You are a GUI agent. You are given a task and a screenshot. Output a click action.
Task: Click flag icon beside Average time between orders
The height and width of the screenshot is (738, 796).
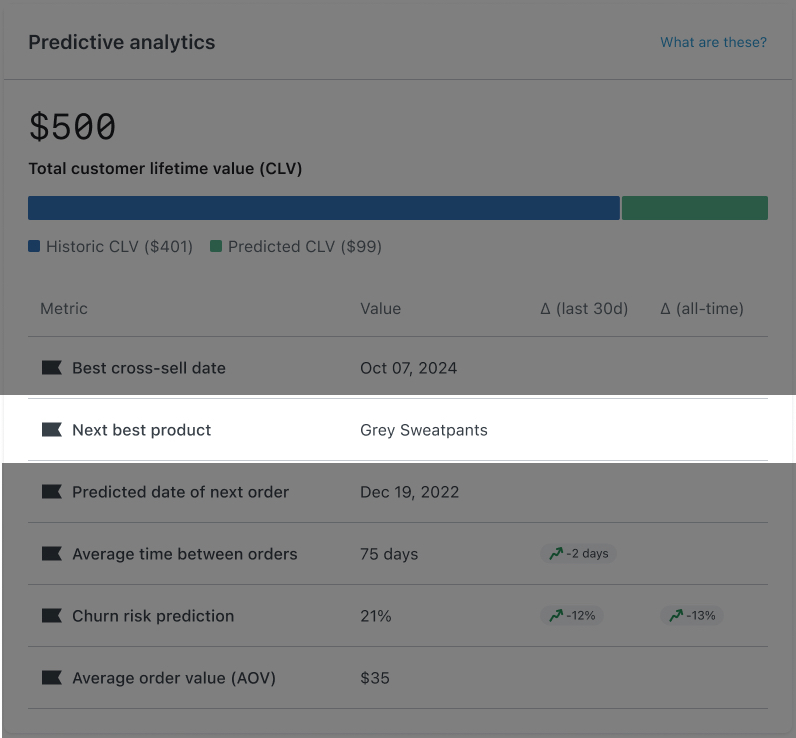coord(51,554)
